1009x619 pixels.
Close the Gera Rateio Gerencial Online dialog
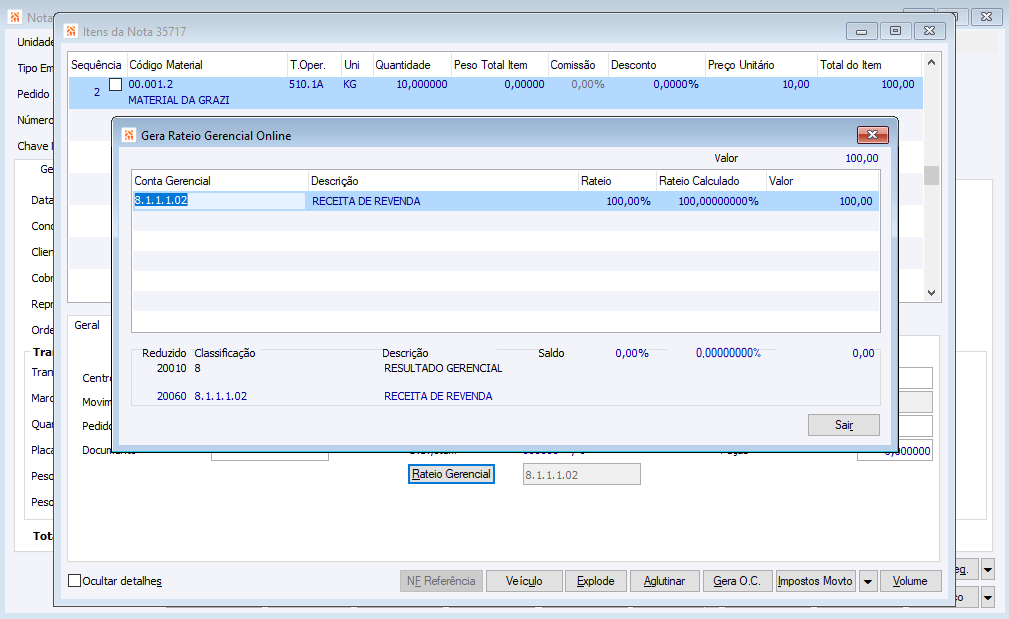873,134
